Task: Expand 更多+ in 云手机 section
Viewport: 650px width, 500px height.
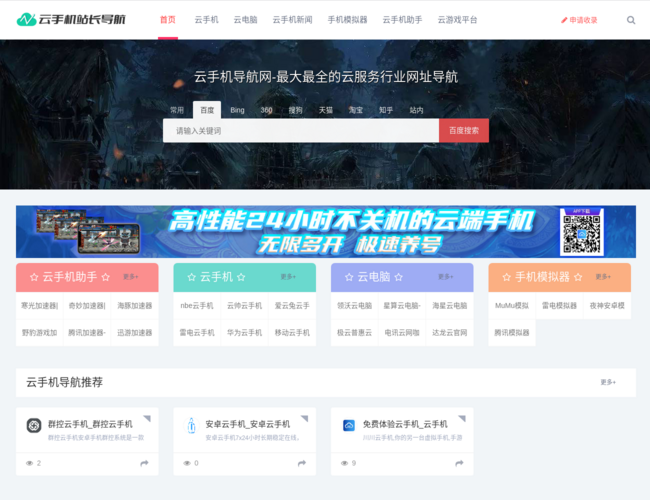Action: pyautogui.click(x=288, y=277)
